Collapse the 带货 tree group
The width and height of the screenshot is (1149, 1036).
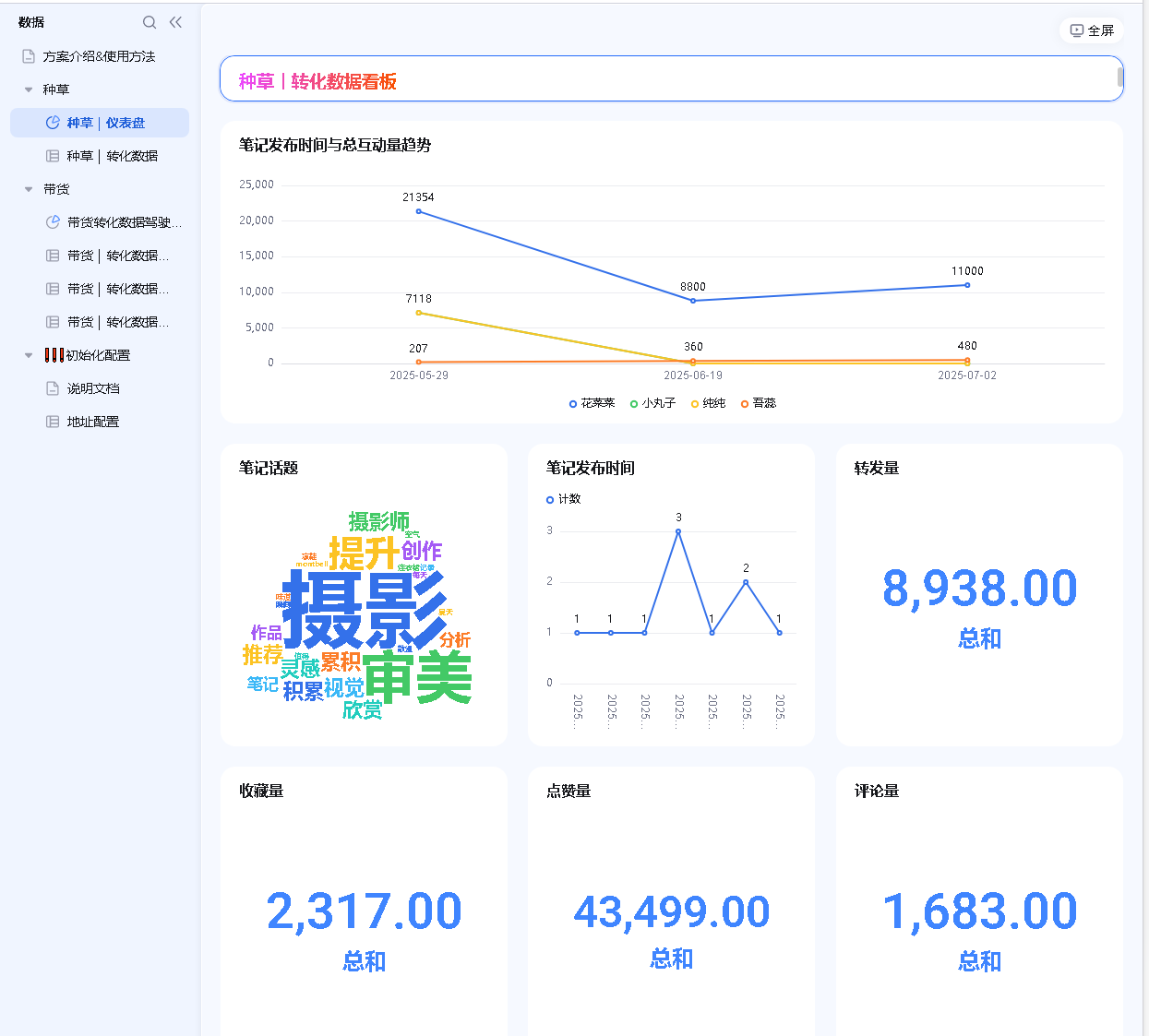(29, 189)
